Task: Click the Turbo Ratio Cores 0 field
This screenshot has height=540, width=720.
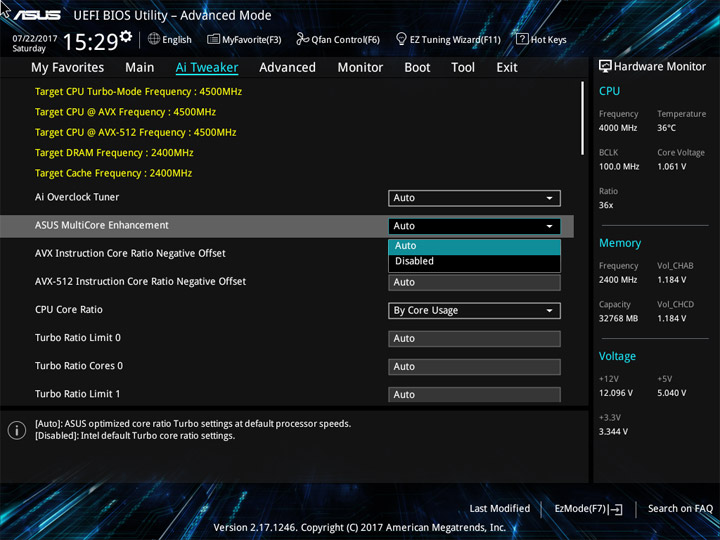Action: [474, 366]
